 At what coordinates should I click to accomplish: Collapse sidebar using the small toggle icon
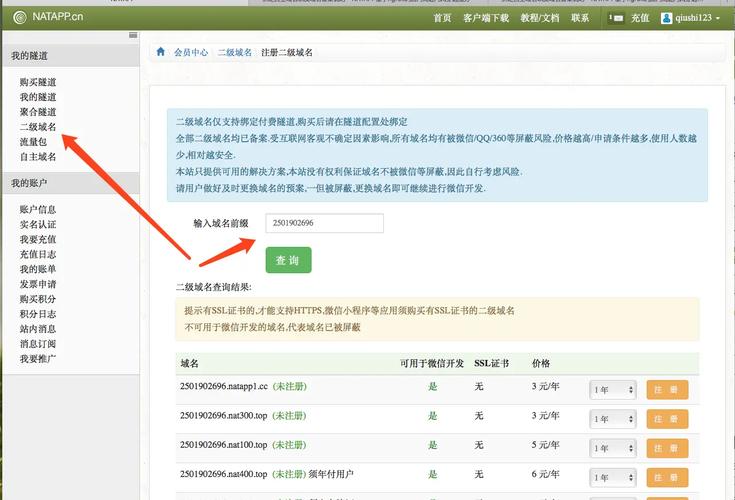pyautogui.click(x=133, y=35)
